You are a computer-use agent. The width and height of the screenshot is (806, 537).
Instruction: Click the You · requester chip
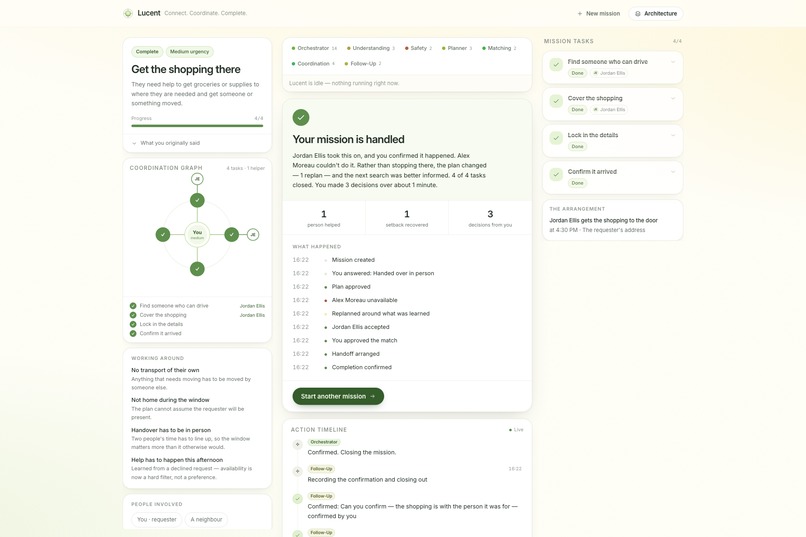tap(156, 520)
